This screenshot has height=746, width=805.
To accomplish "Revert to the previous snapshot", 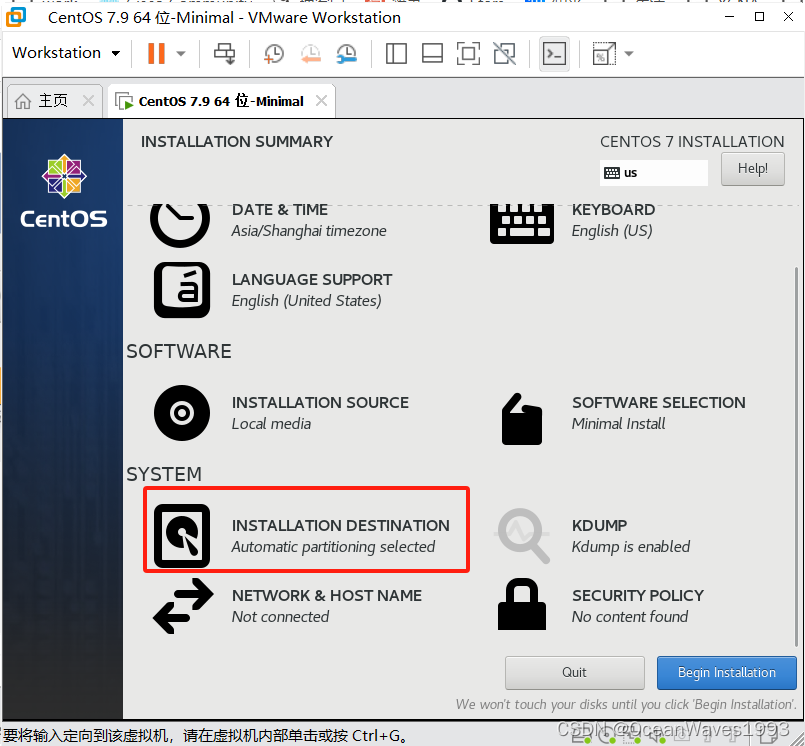I will click(x=311, y=53).
